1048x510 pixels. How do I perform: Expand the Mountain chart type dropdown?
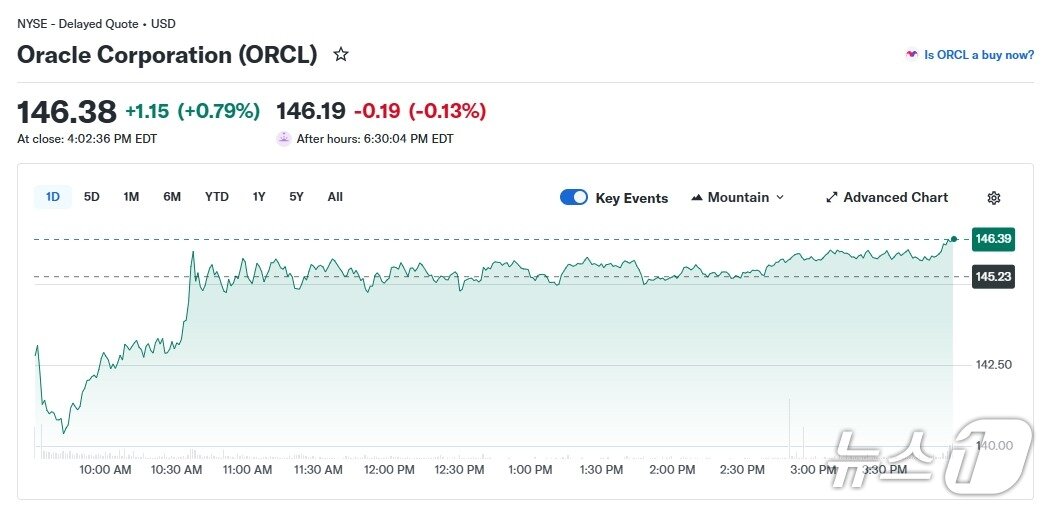[x=780, y=198]
